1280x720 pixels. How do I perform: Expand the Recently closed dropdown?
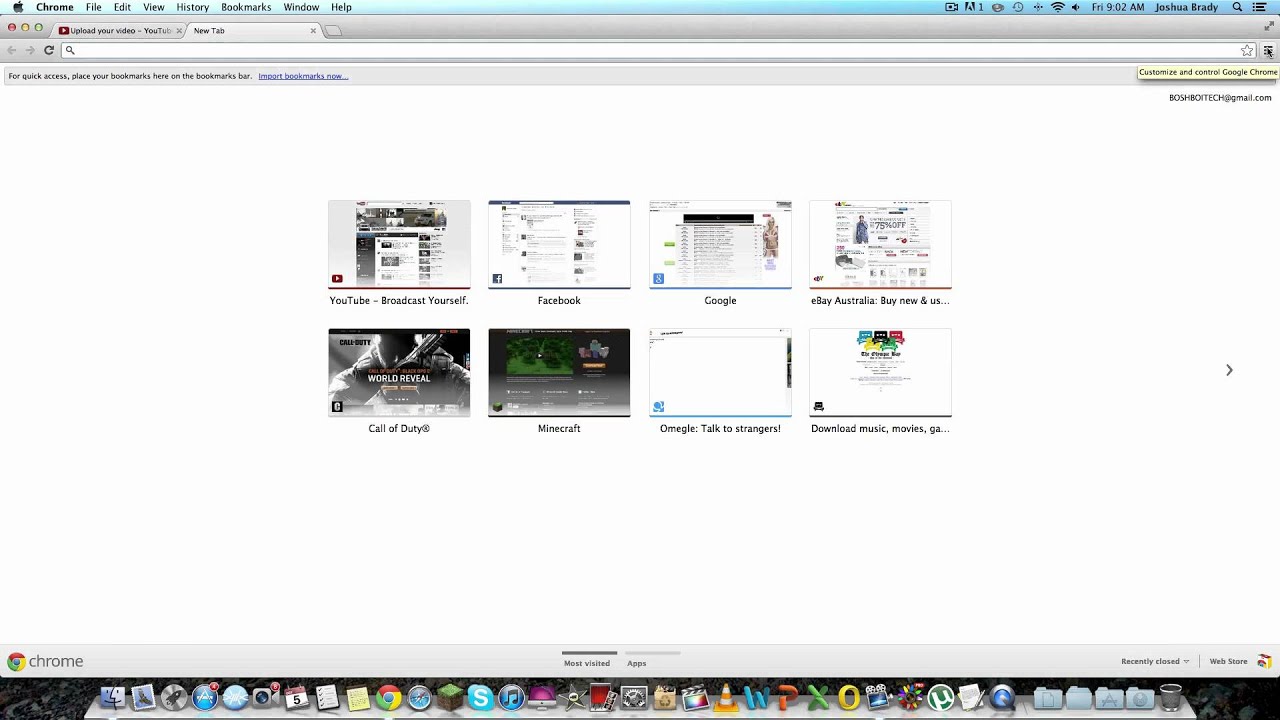[1155, 661]
